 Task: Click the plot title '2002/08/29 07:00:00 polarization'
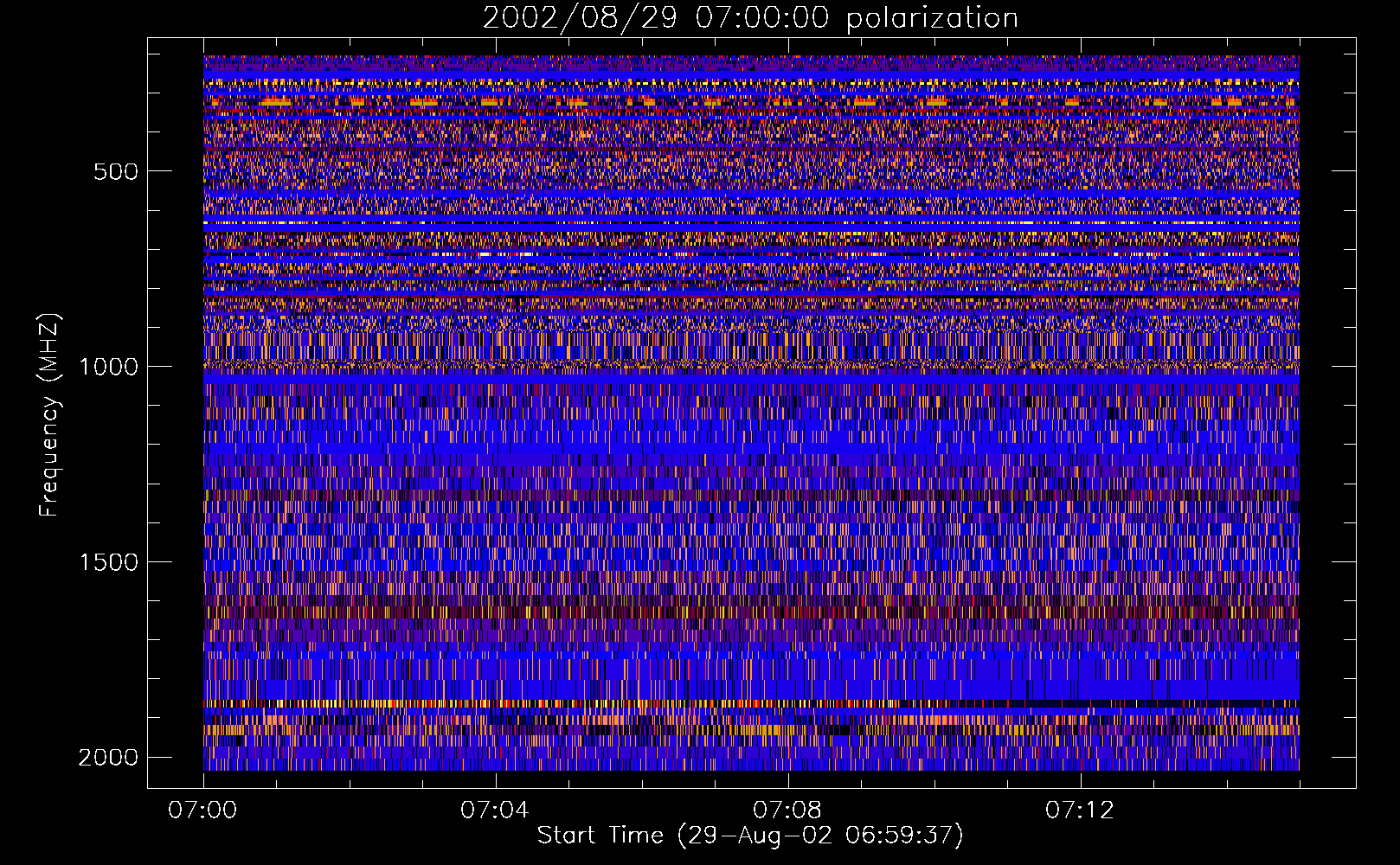tap(750, 18)
